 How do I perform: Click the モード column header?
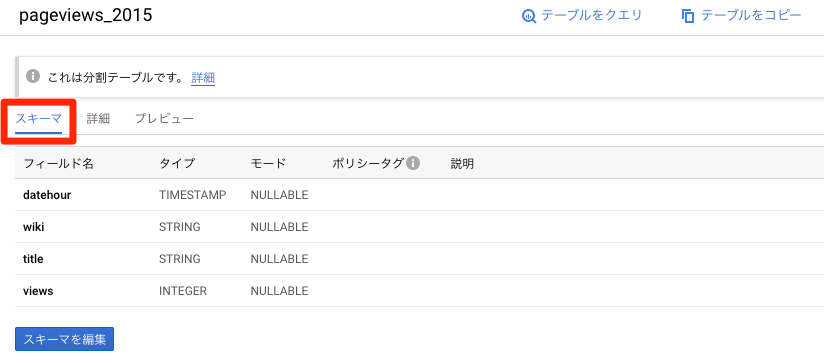pyautogui.click(x=268, y=163)
